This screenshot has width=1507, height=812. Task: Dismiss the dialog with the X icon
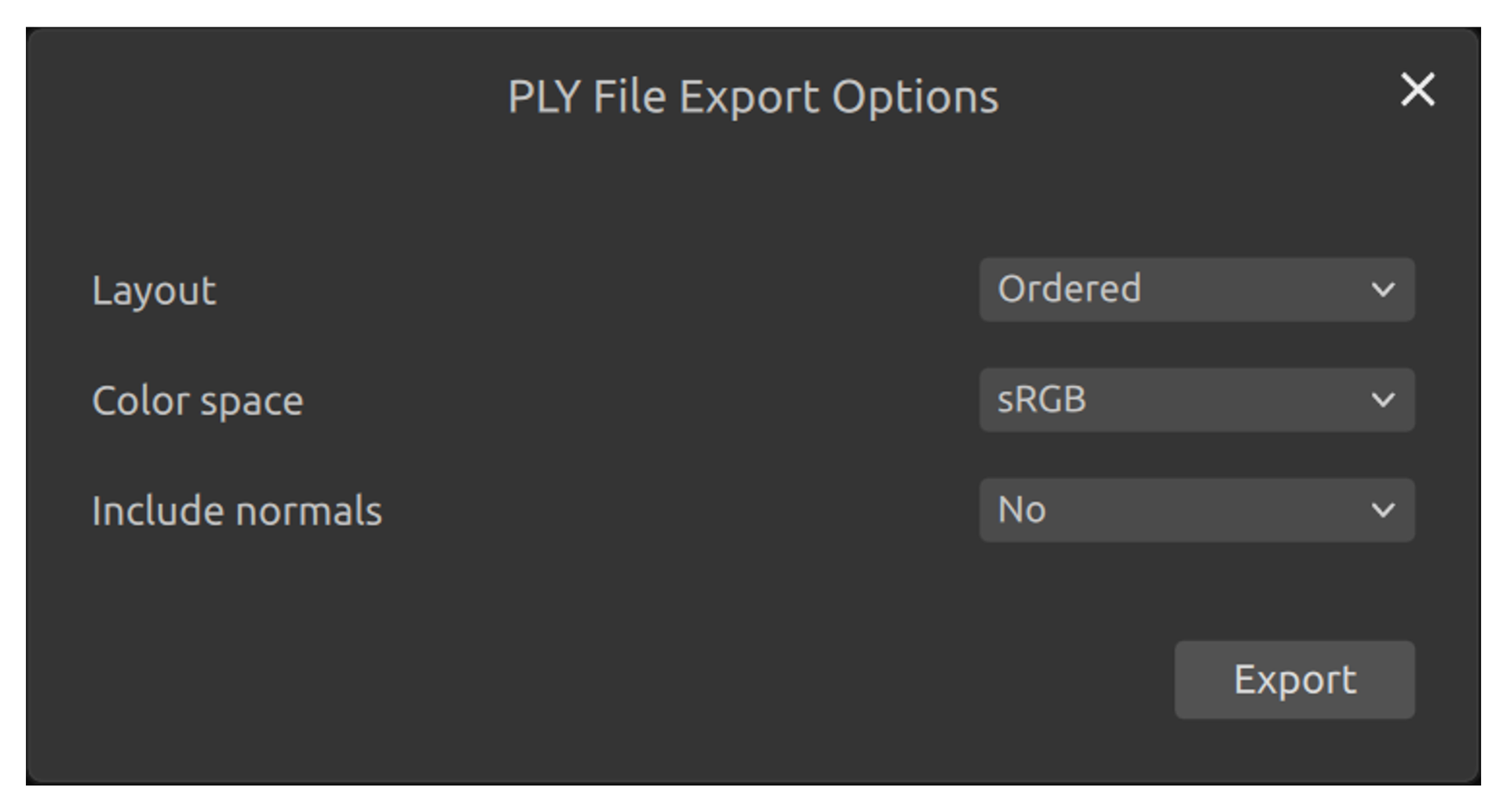point(1417,89)
